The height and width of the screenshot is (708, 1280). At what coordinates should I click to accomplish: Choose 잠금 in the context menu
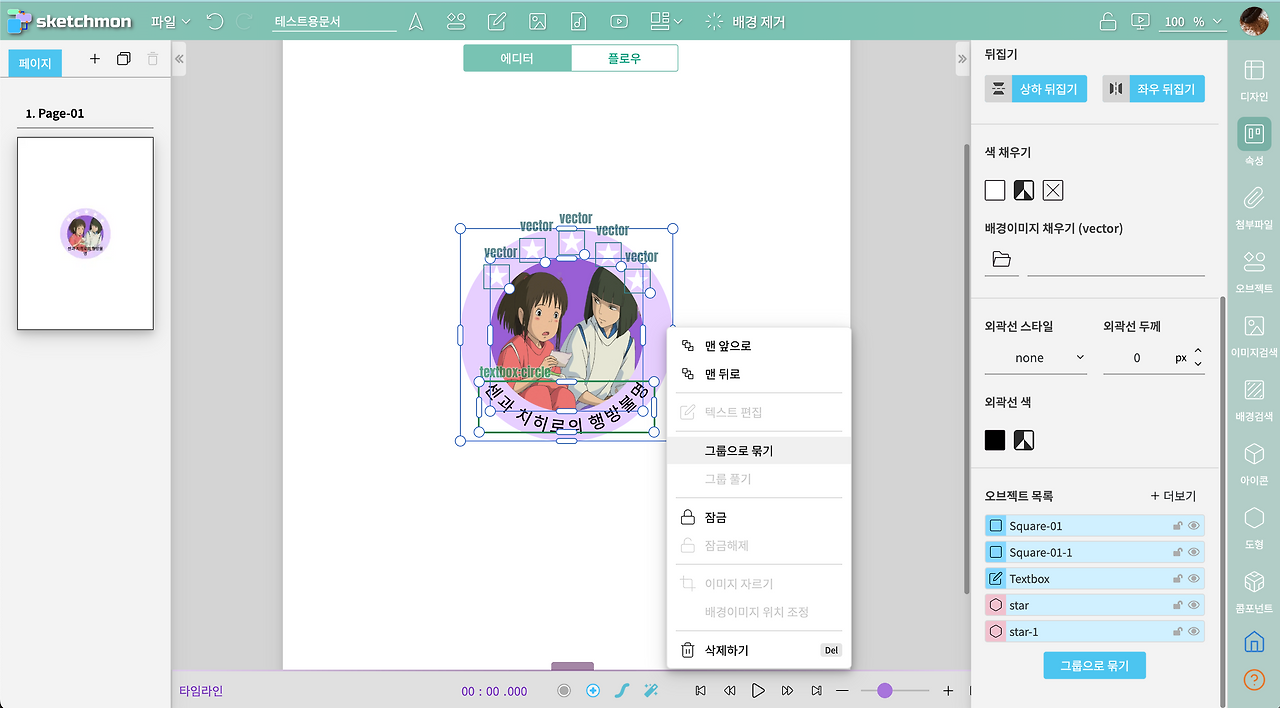759,517
